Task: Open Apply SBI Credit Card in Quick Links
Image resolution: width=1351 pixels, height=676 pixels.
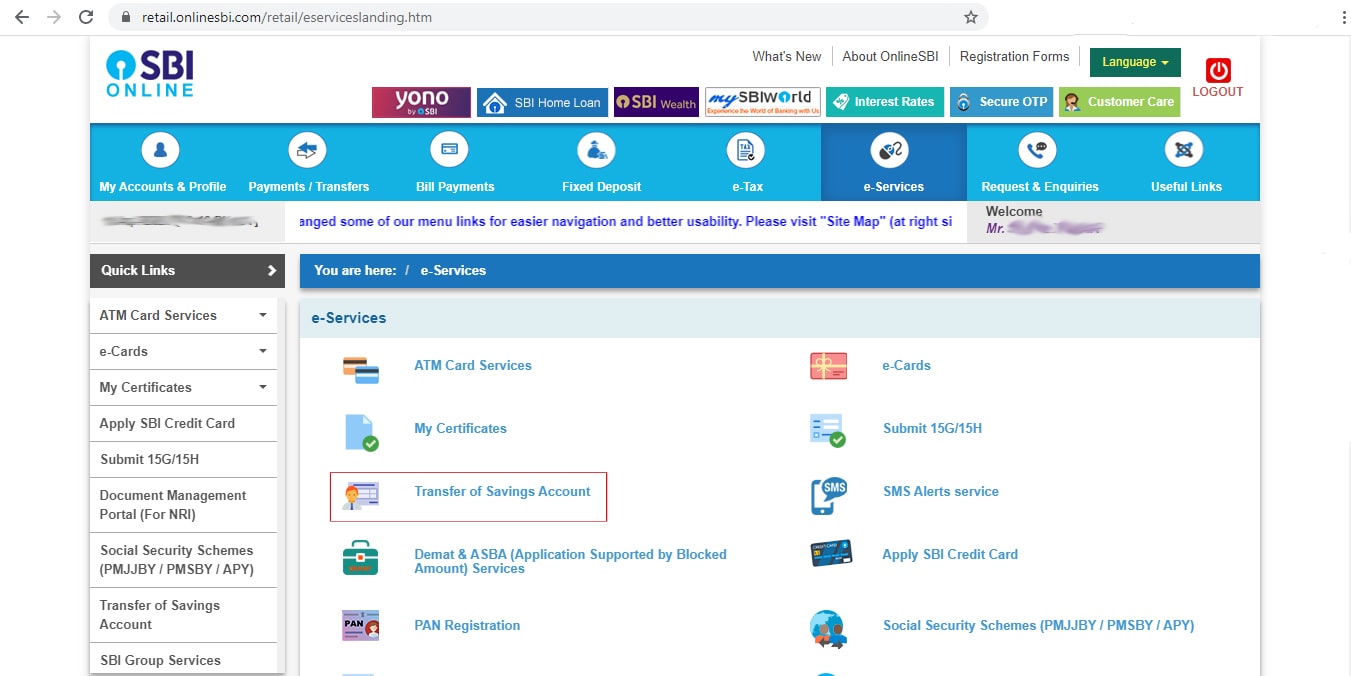Action: click(167, 423)
